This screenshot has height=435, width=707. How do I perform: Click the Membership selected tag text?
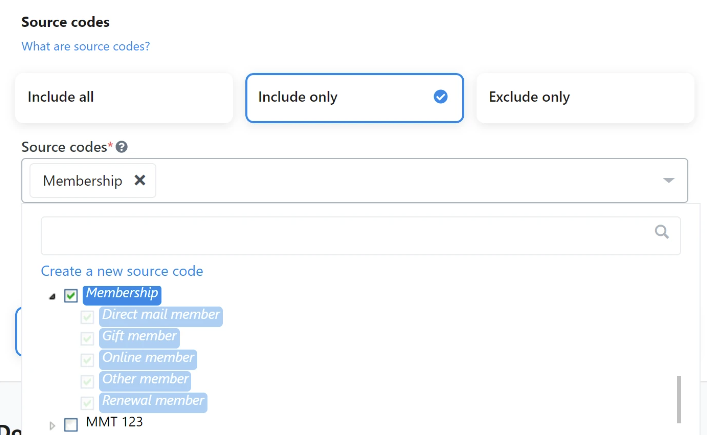pyautogui.click(x=83, y=181)
